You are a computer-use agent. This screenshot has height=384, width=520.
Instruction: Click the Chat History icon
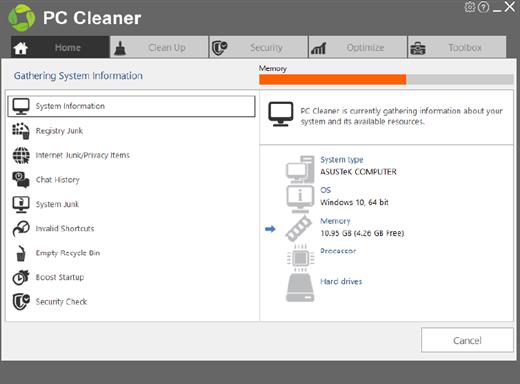coord(21,180)
